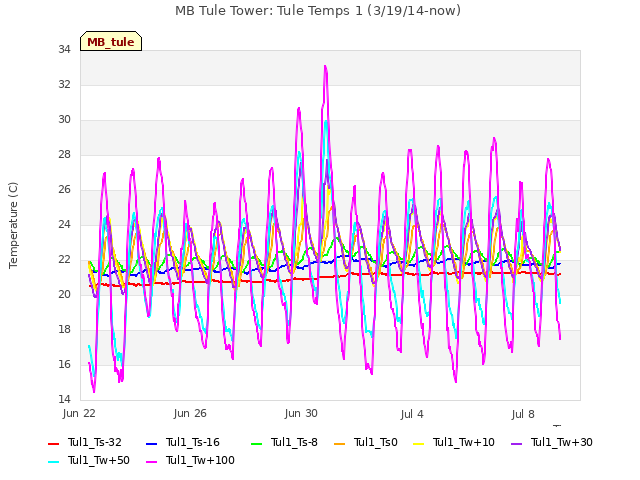This screenshot has width=640, height=480.
Task: Click the MB_tule label box
Action: coord(111,41)
